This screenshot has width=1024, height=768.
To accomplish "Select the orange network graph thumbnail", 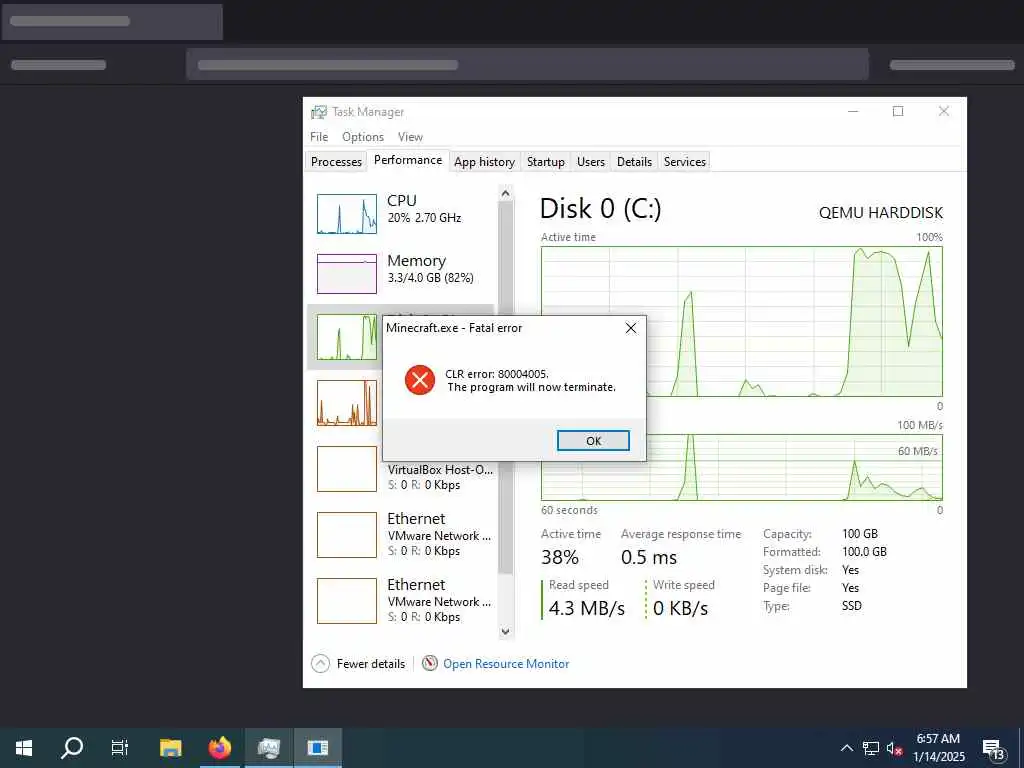I will pyautogui.click(x=347, y=403).
